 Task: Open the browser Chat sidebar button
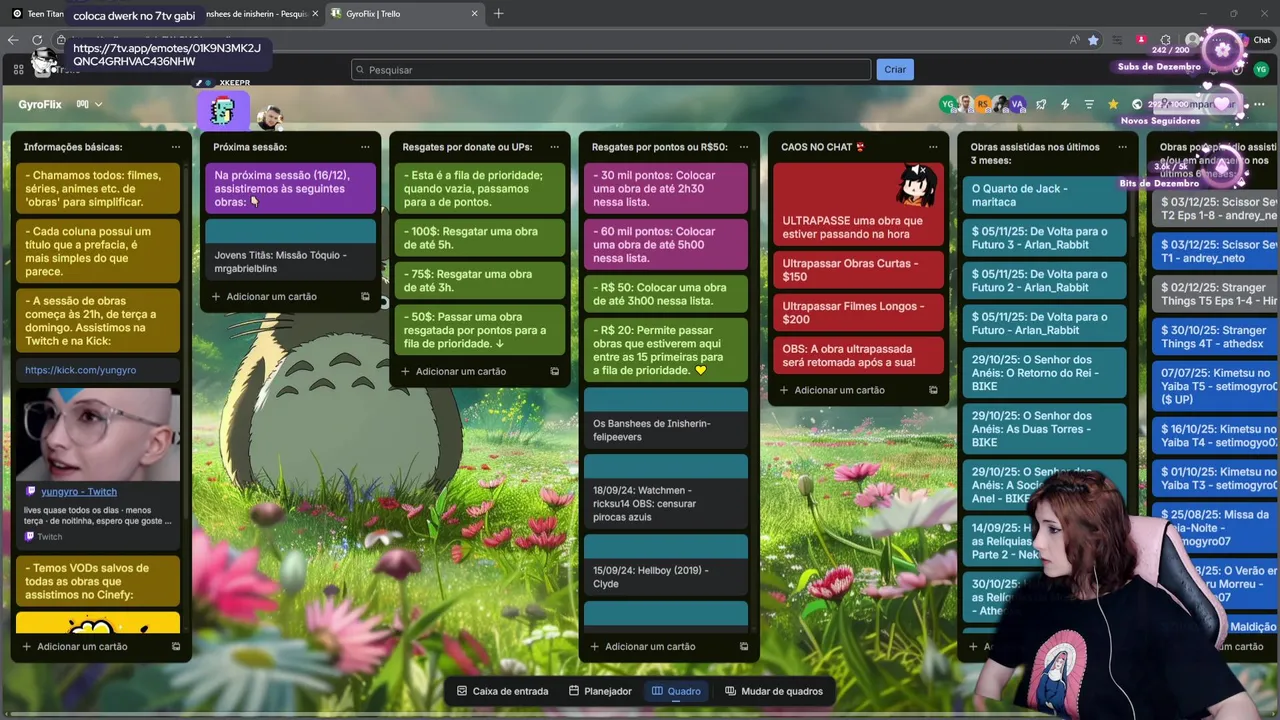[x=1255, y=40]
